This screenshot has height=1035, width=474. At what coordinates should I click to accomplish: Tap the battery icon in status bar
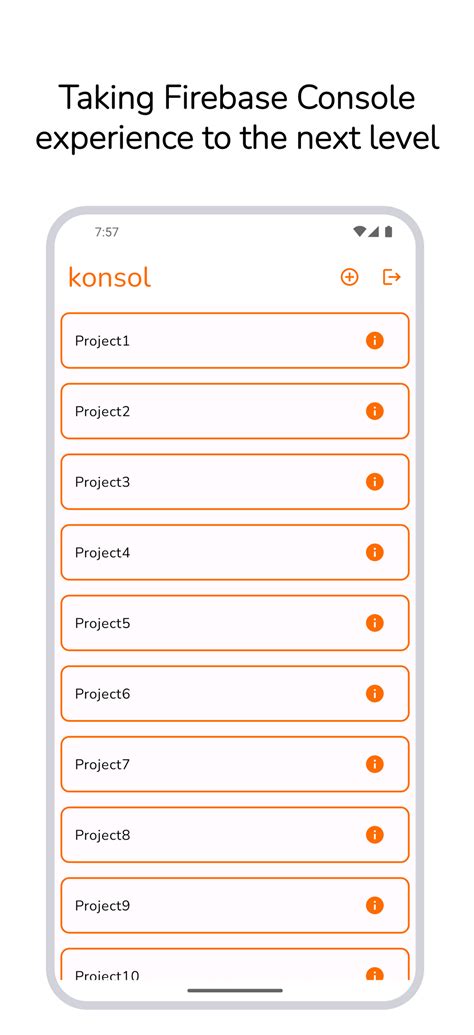point(389,232)
